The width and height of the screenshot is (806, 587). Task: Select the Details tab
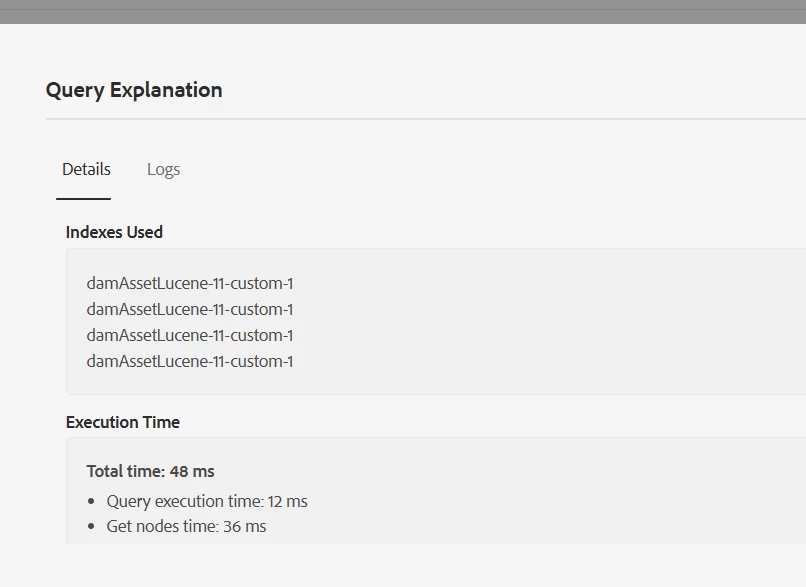86,169
